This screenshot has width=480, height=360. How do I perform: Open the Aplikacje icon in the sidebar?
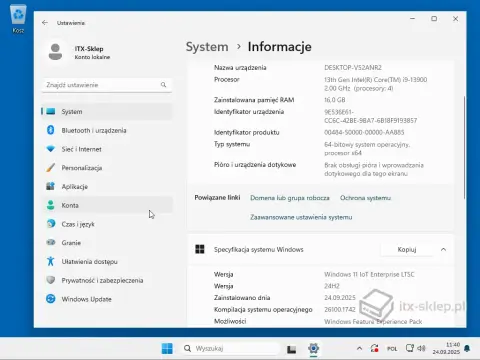51,186
